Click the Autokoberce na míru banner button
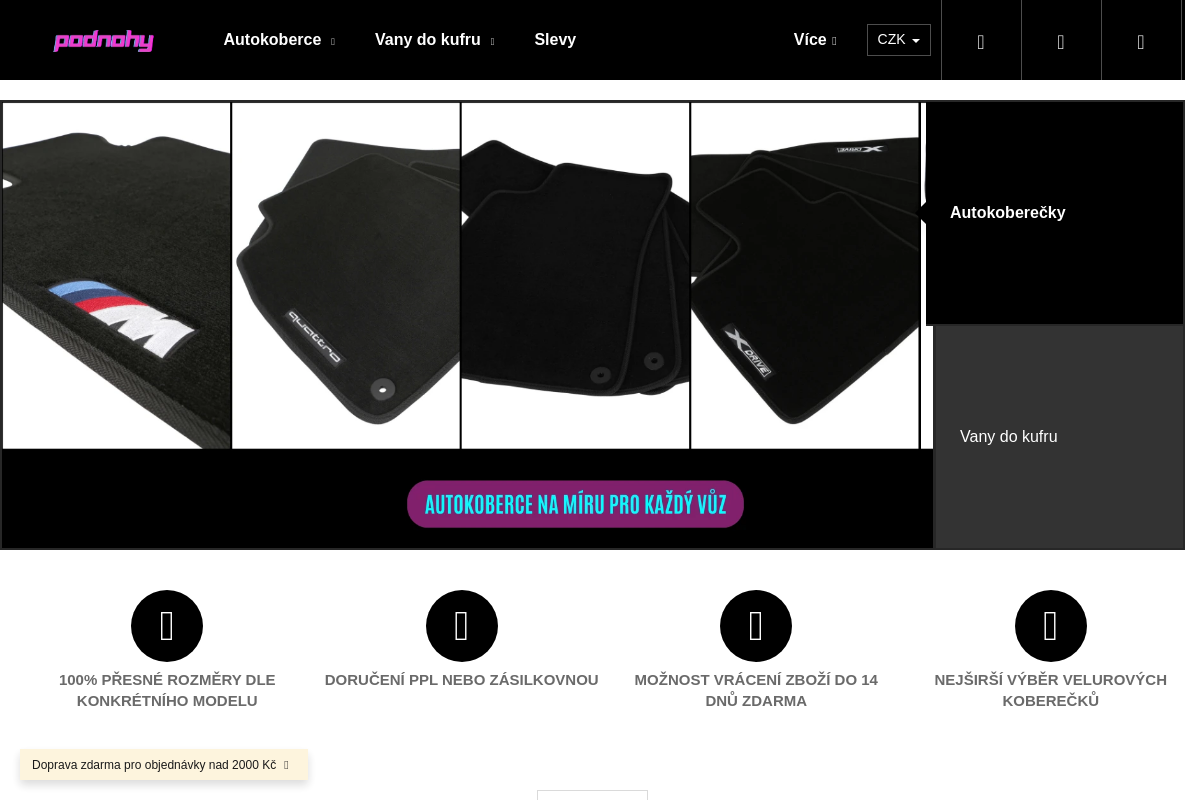This screenshot has height=800, width=1200. point(575,504)
